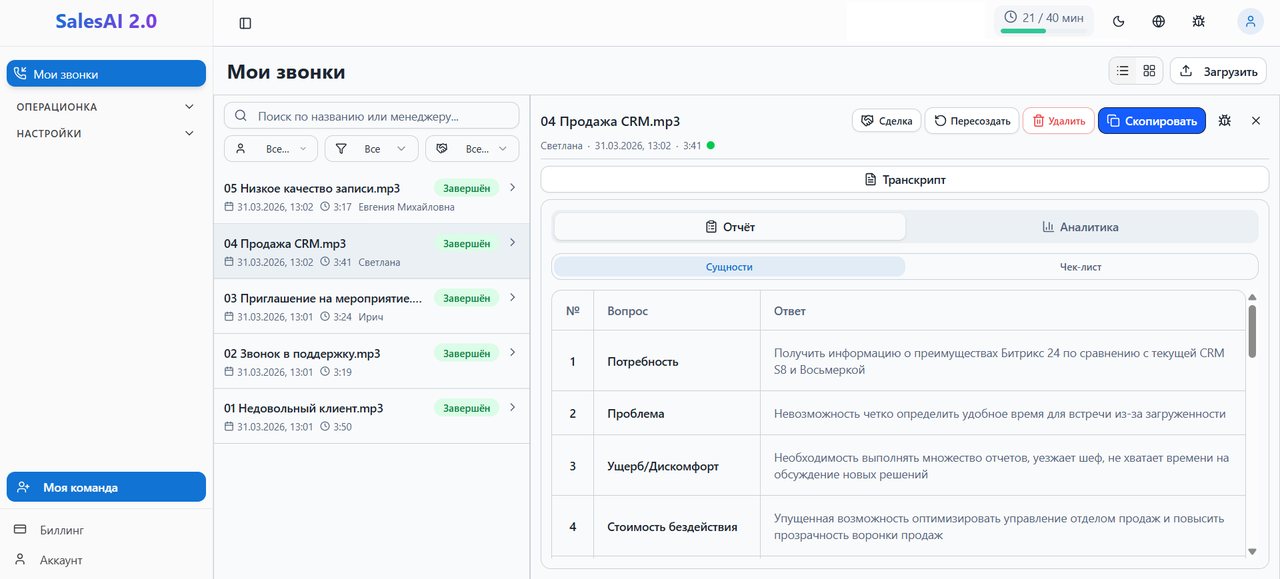Expand chevron for 03 Приглашение на мероприятие
The image size is (1280, 579).
(512, 297)
